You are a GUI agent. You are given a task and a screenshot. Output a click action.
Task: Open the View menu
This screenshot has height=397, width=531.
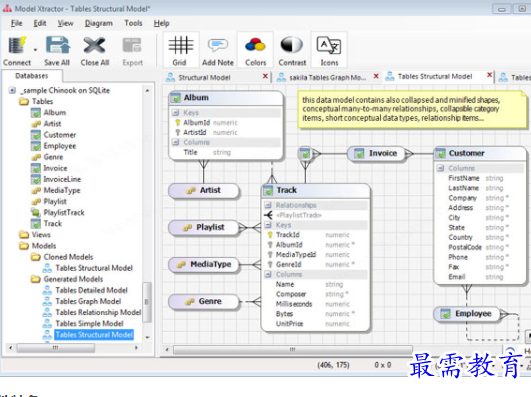click(65, 23)
